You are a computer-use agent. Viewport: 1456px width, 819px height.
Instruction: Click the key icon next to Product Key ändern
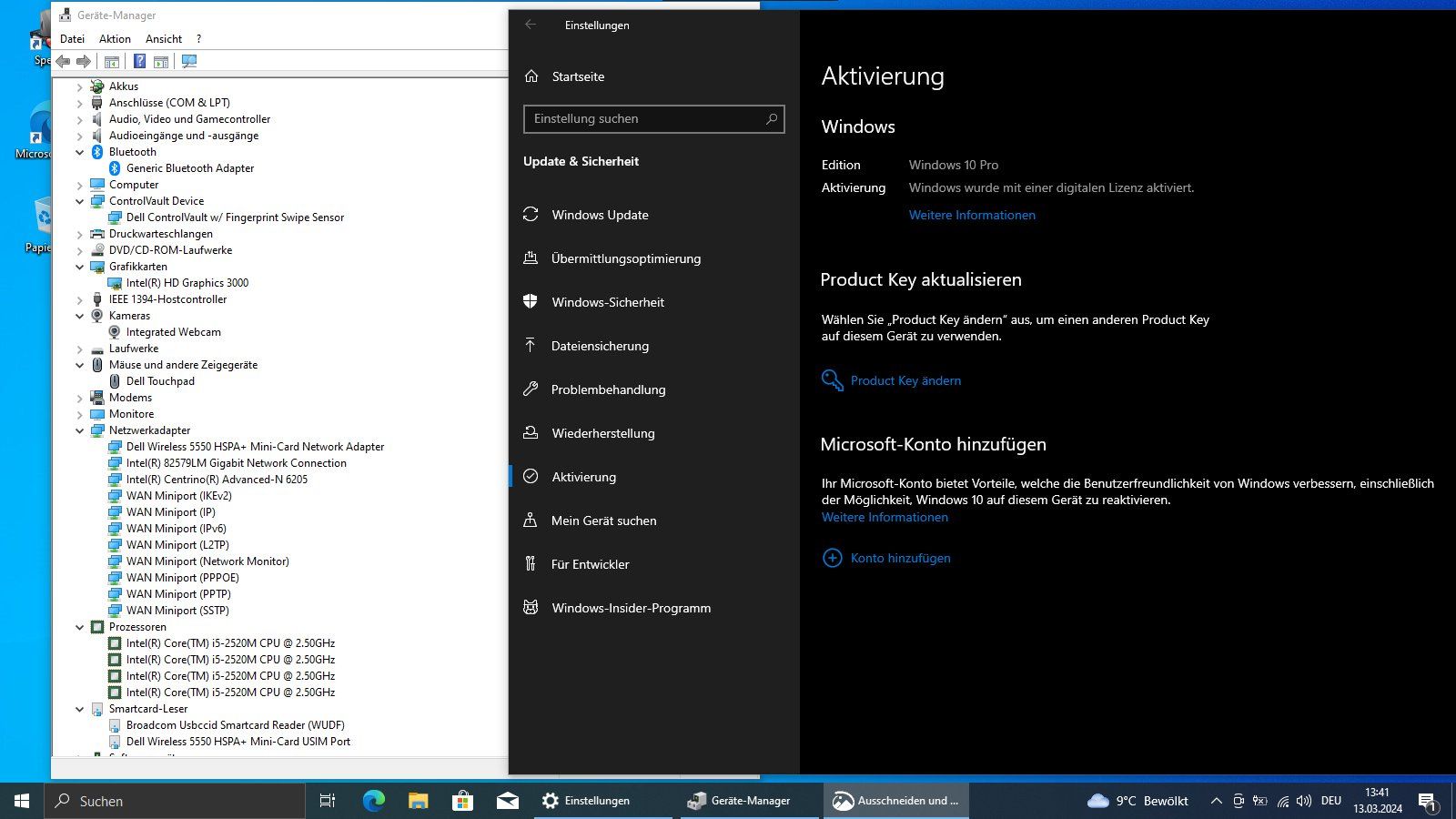[x=832, y=380]
